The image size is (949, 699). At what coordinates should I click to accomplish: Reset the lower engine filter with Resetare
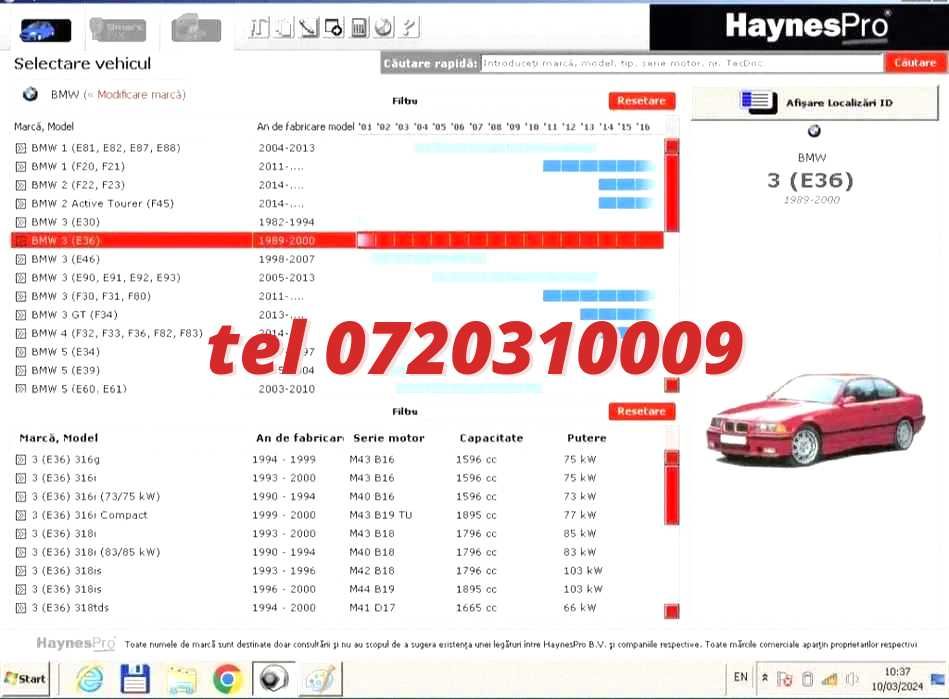(x=642, y=412)
